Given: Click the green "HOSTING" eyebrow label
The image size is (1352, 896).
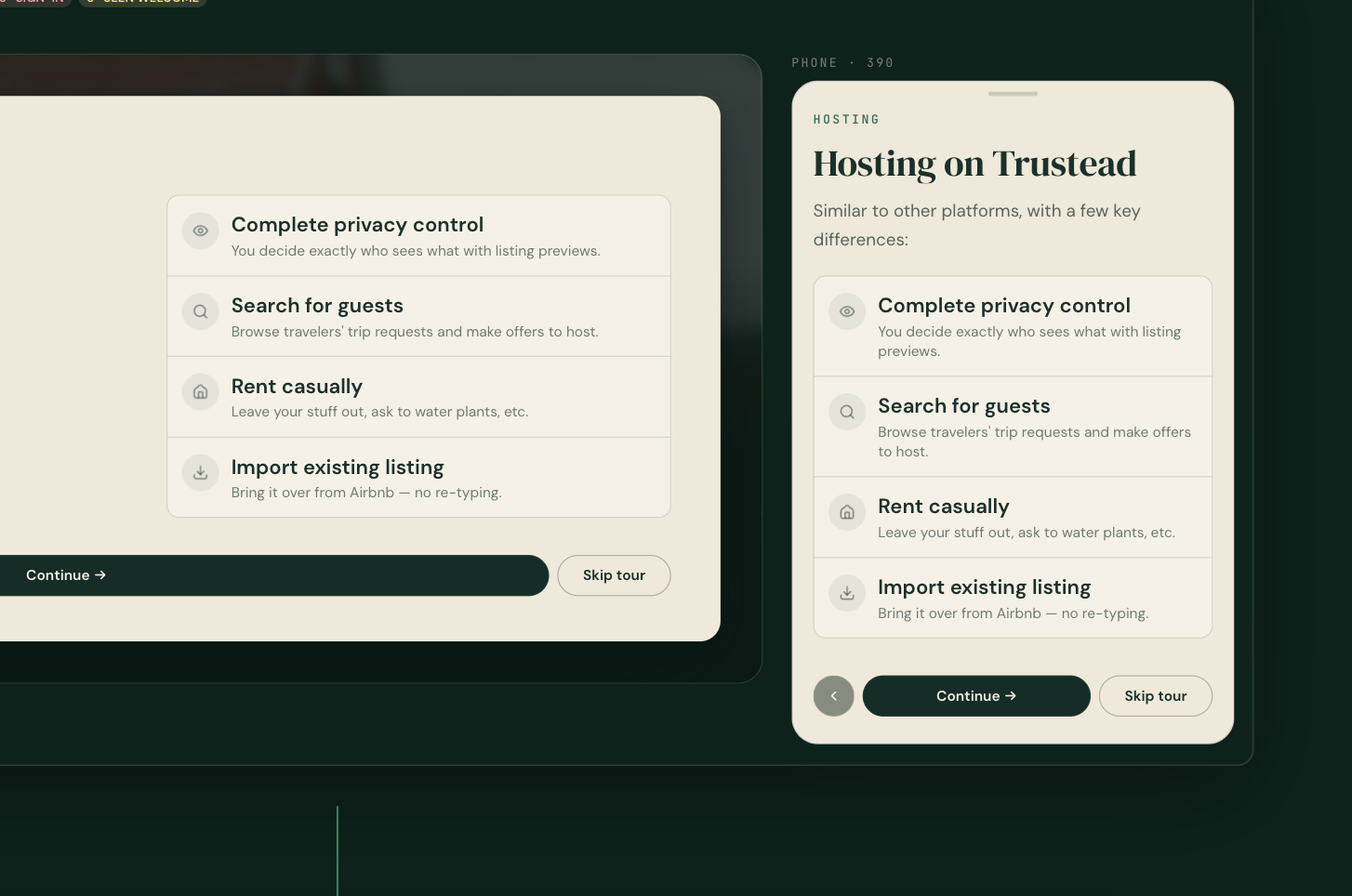Looking at the screenshot, I should pos(846,119).
